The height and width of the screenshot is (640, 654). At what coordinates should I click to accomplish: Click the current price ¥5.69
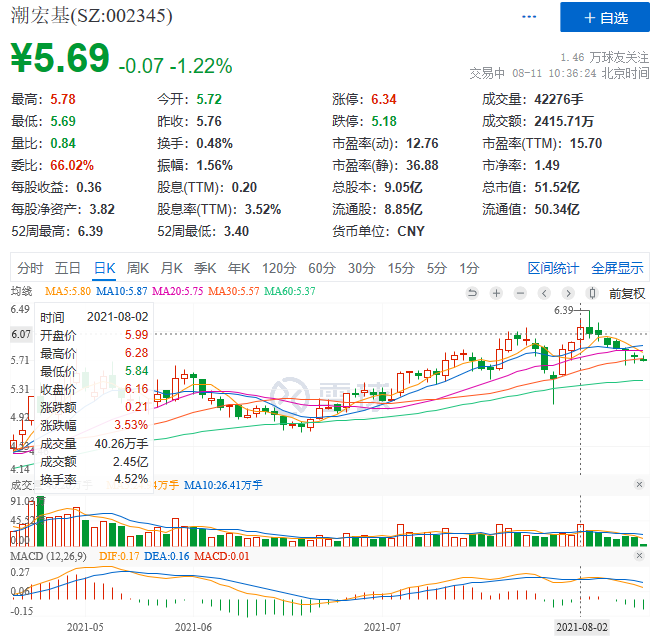pyautogui.click(x=60, y=58)
